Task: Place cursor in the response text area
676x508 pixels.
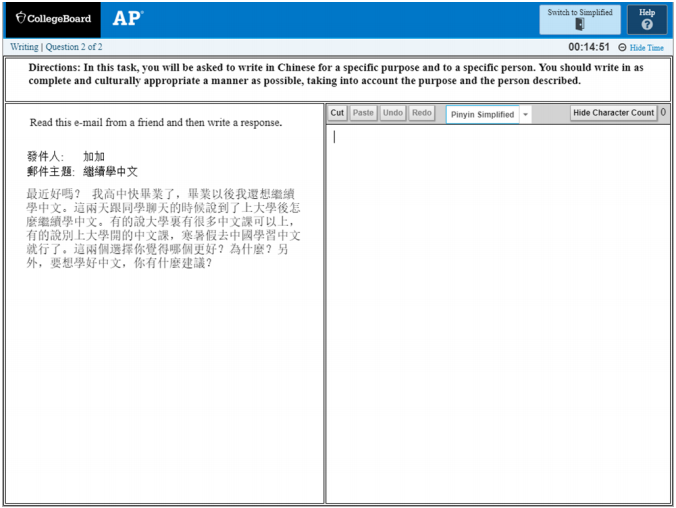Action: click(x=500, y=300)
